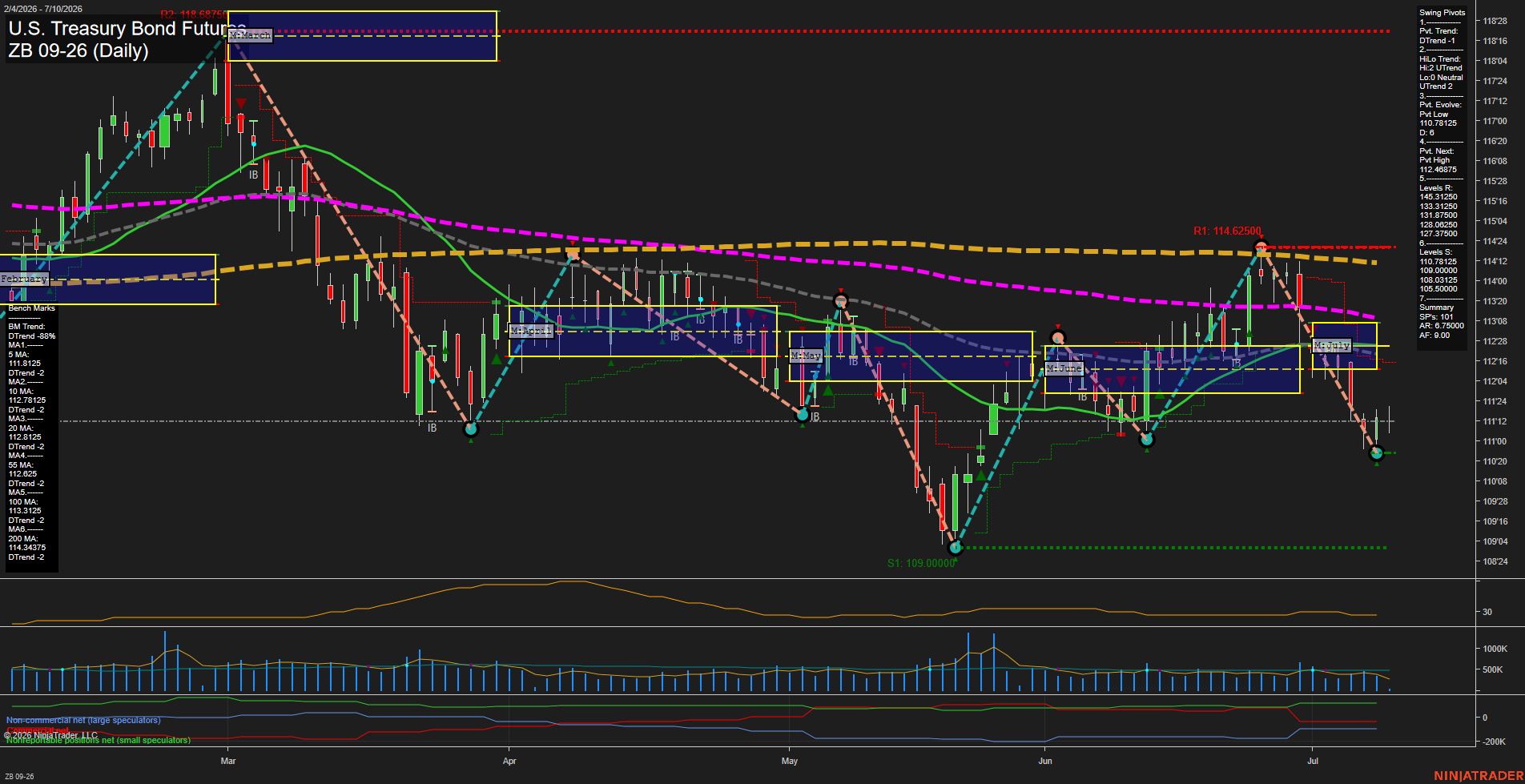Screen dimensions: 1525x784
Task: Select Nonreportable positions net (small speculators) legend
Action: [x=99, y=741]
